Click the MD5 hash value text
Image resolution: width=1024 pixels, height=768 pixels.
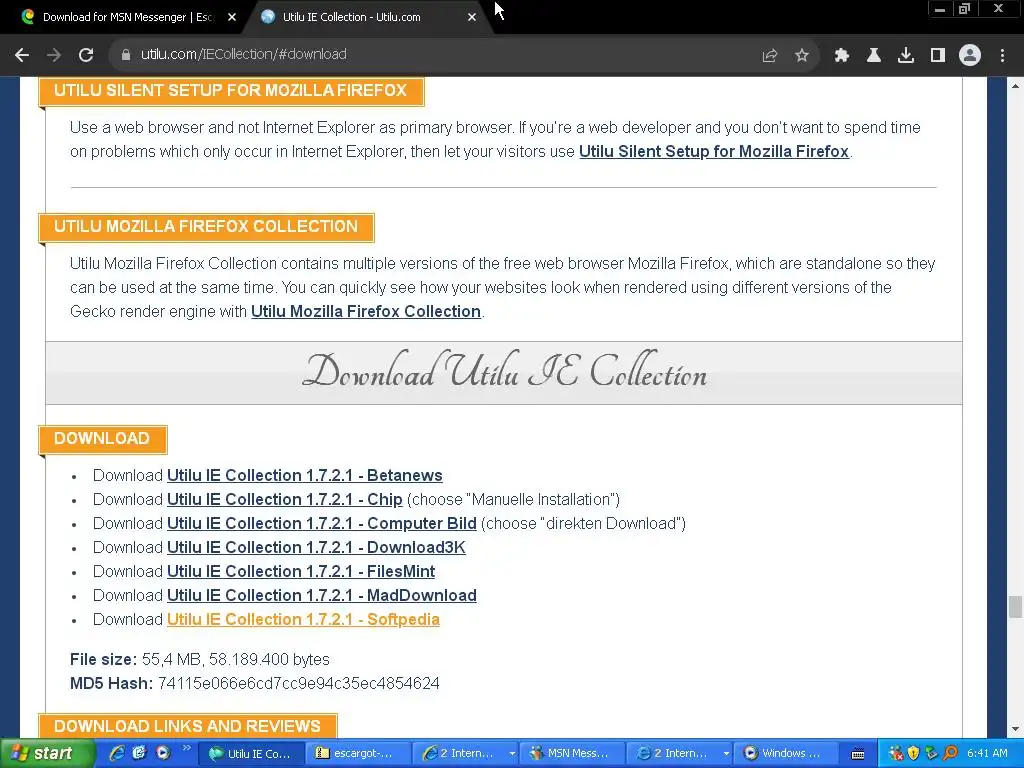pyautogui.click(x=298, y=684)
